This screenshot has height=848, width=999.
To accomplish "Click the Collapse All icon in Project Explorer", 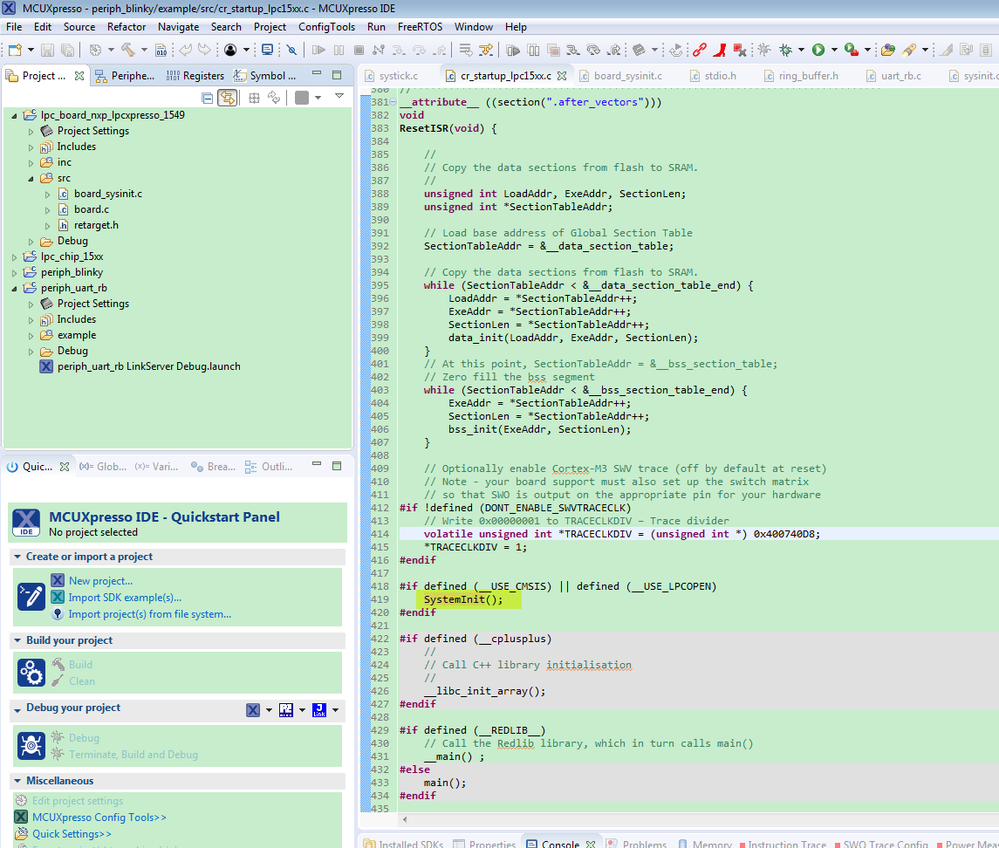I will pyautogui.click(x=207, y=98).
